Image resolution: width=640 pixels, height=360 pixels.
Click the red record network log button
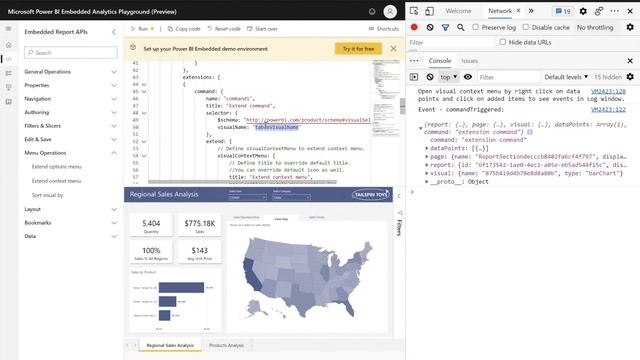pyautogui.click(x=414, y=27)
